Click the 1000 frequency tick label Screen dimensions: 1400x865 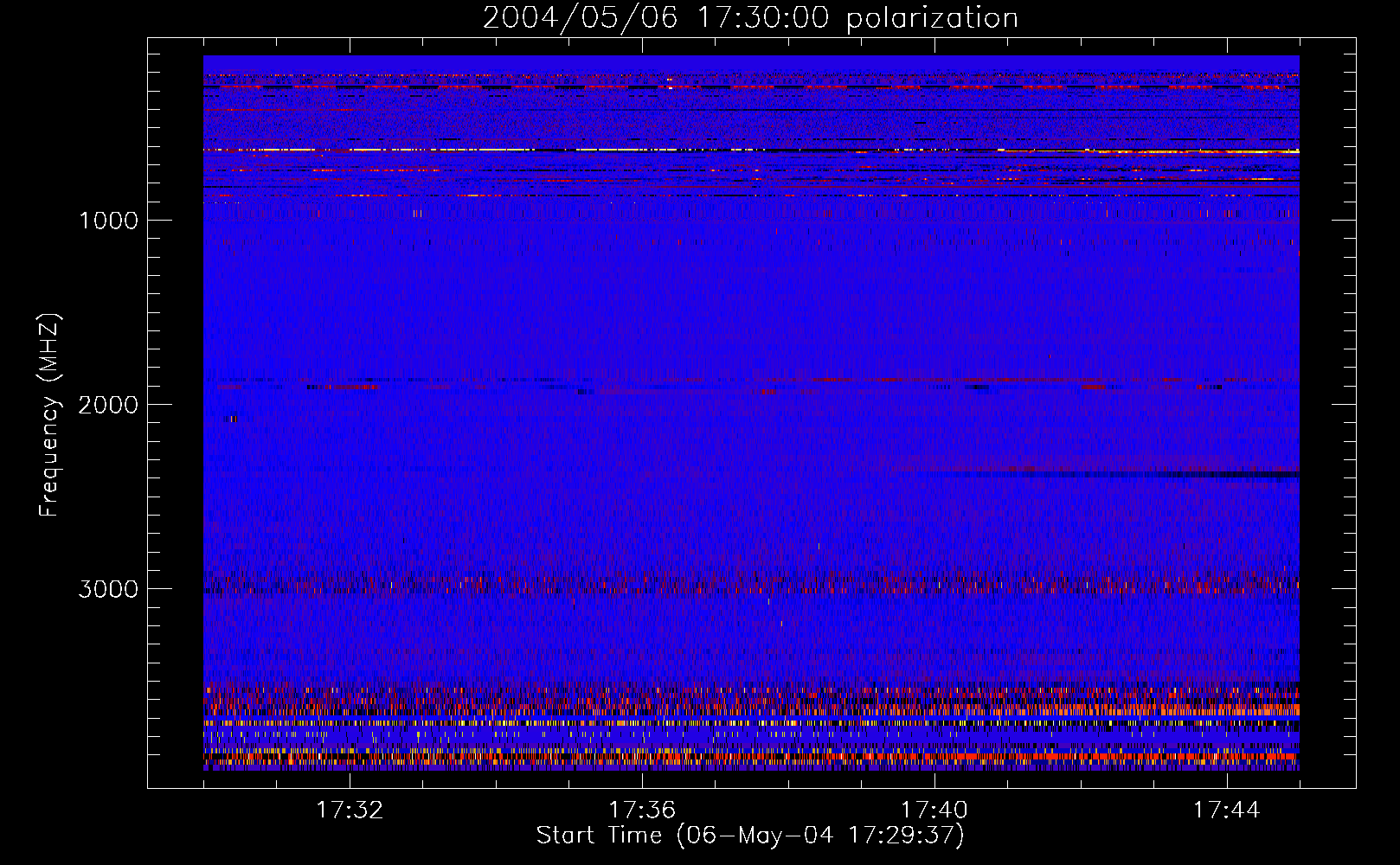108,221
